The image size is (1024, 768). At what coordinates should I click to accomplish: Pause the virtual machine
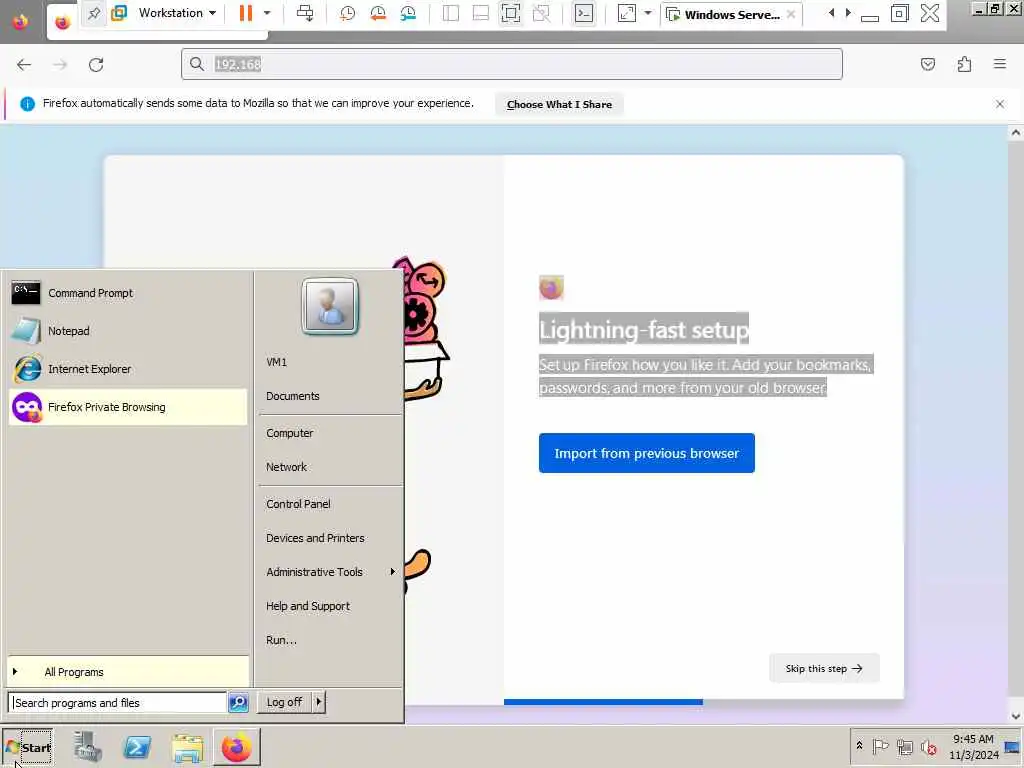pyautogui.click(x=246, y=13)
